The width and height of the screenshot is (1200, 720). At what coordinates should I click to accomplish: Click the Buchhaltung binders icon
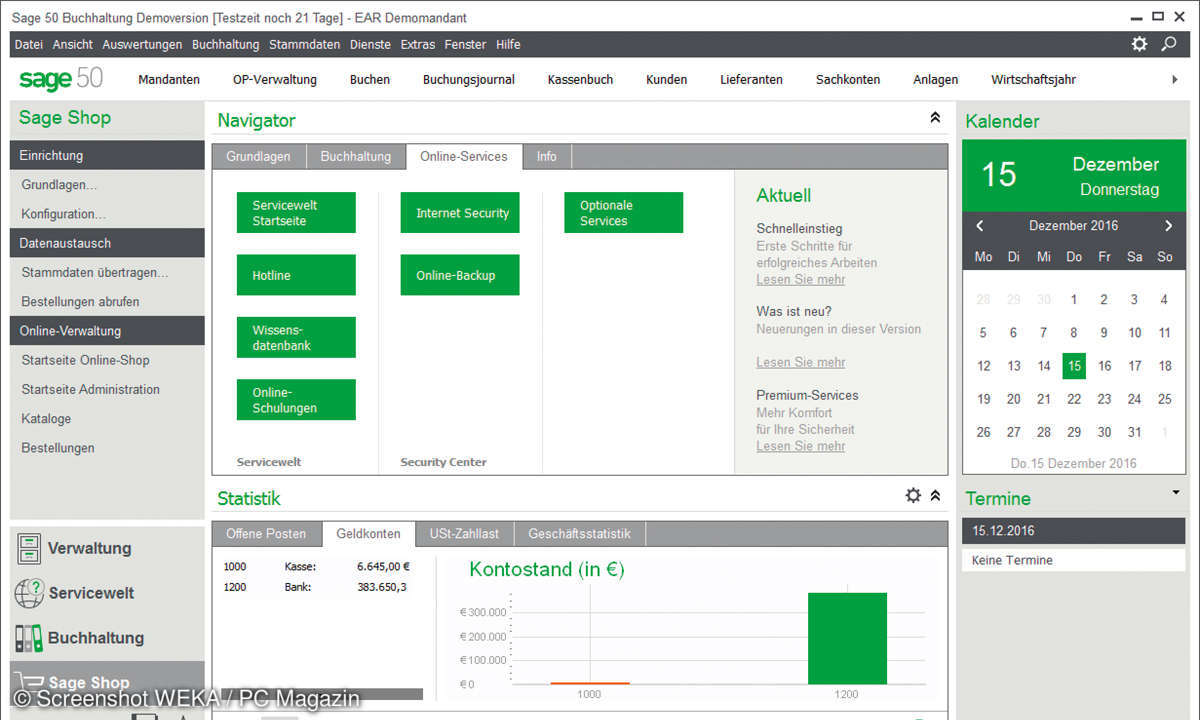29,638
